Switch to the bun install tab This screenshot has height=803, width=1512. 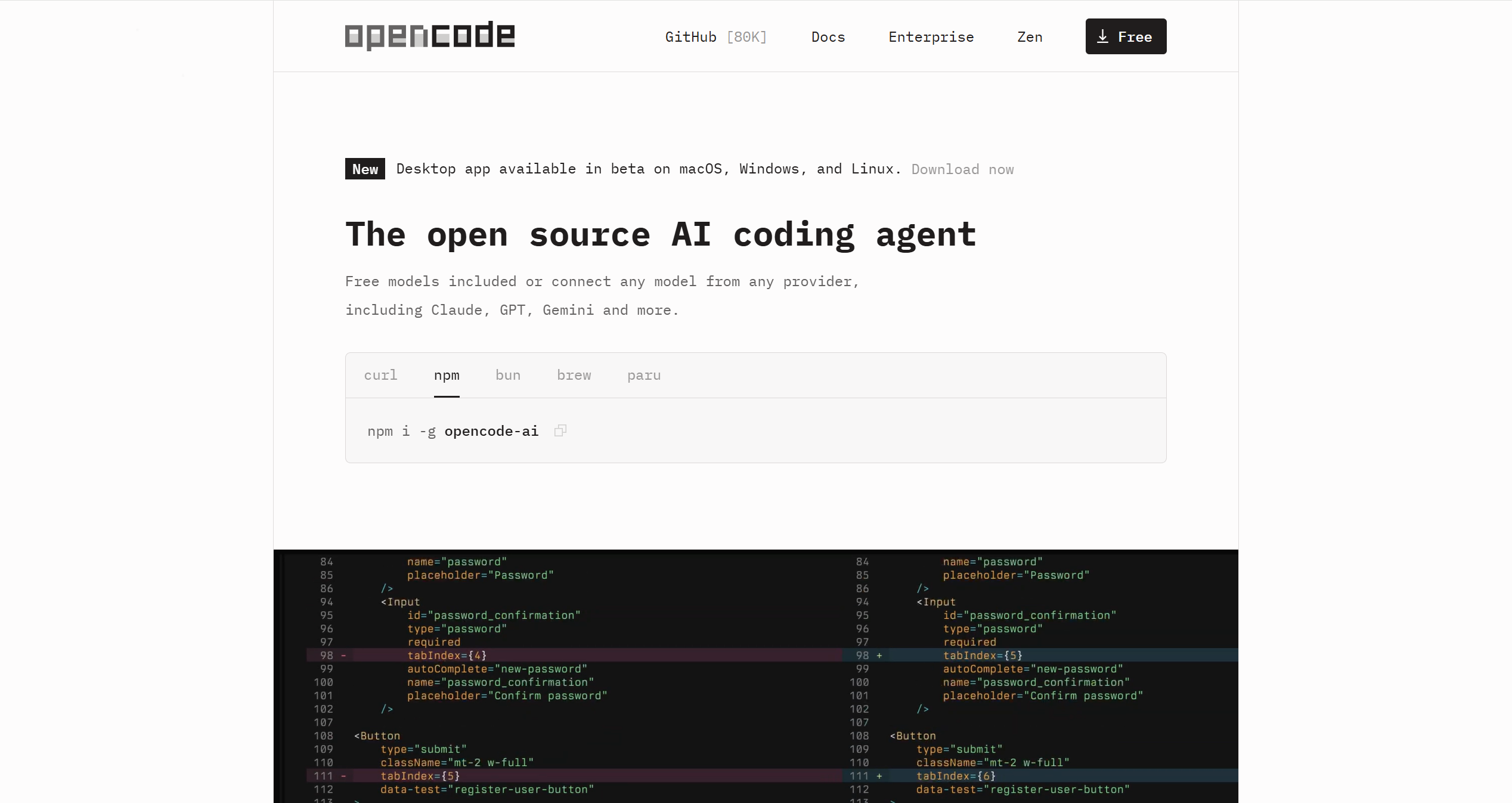point(508,375)
